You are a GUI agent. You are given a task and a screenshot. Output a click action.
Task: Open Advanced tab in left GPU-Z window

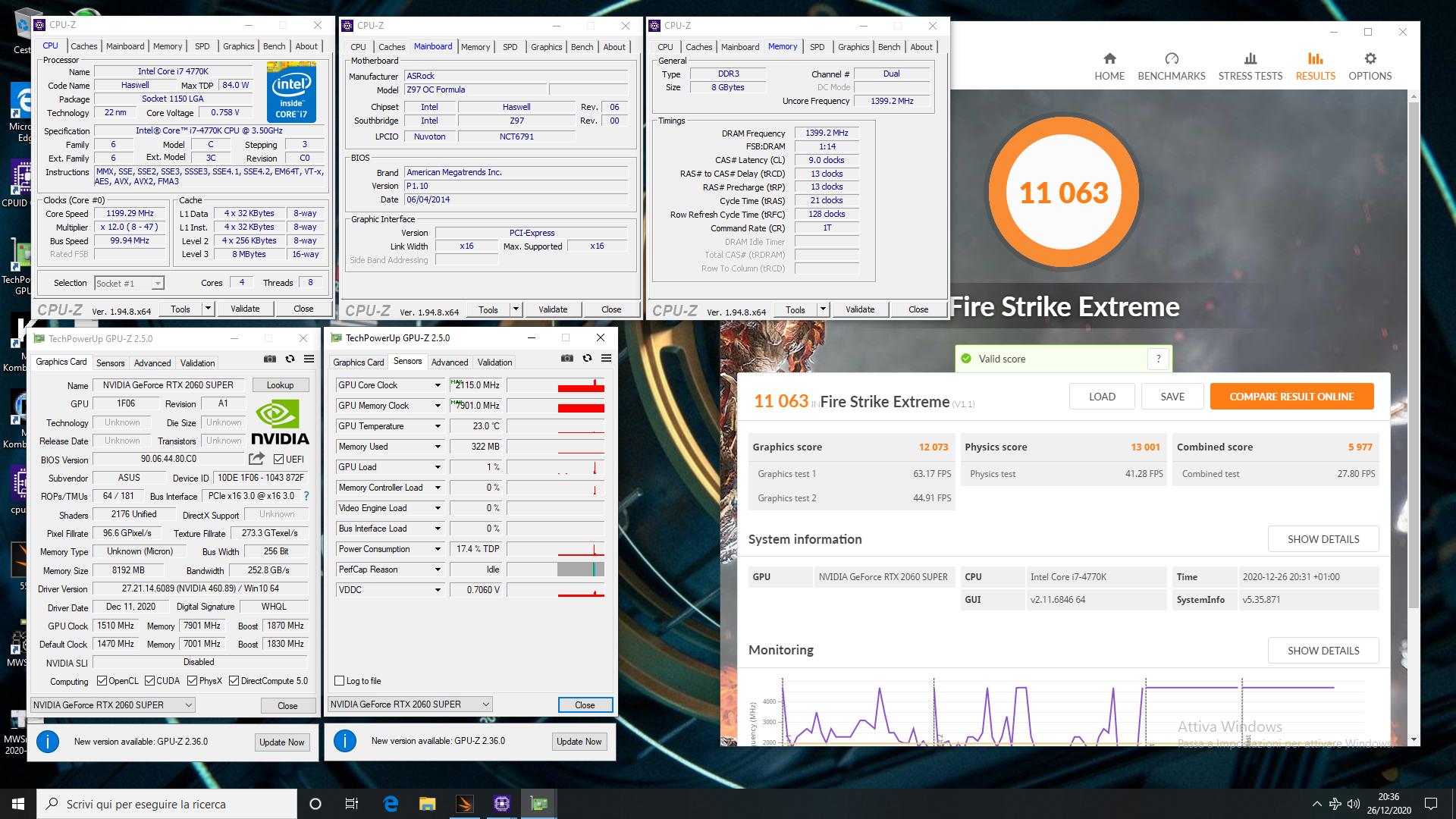point(152,363)
